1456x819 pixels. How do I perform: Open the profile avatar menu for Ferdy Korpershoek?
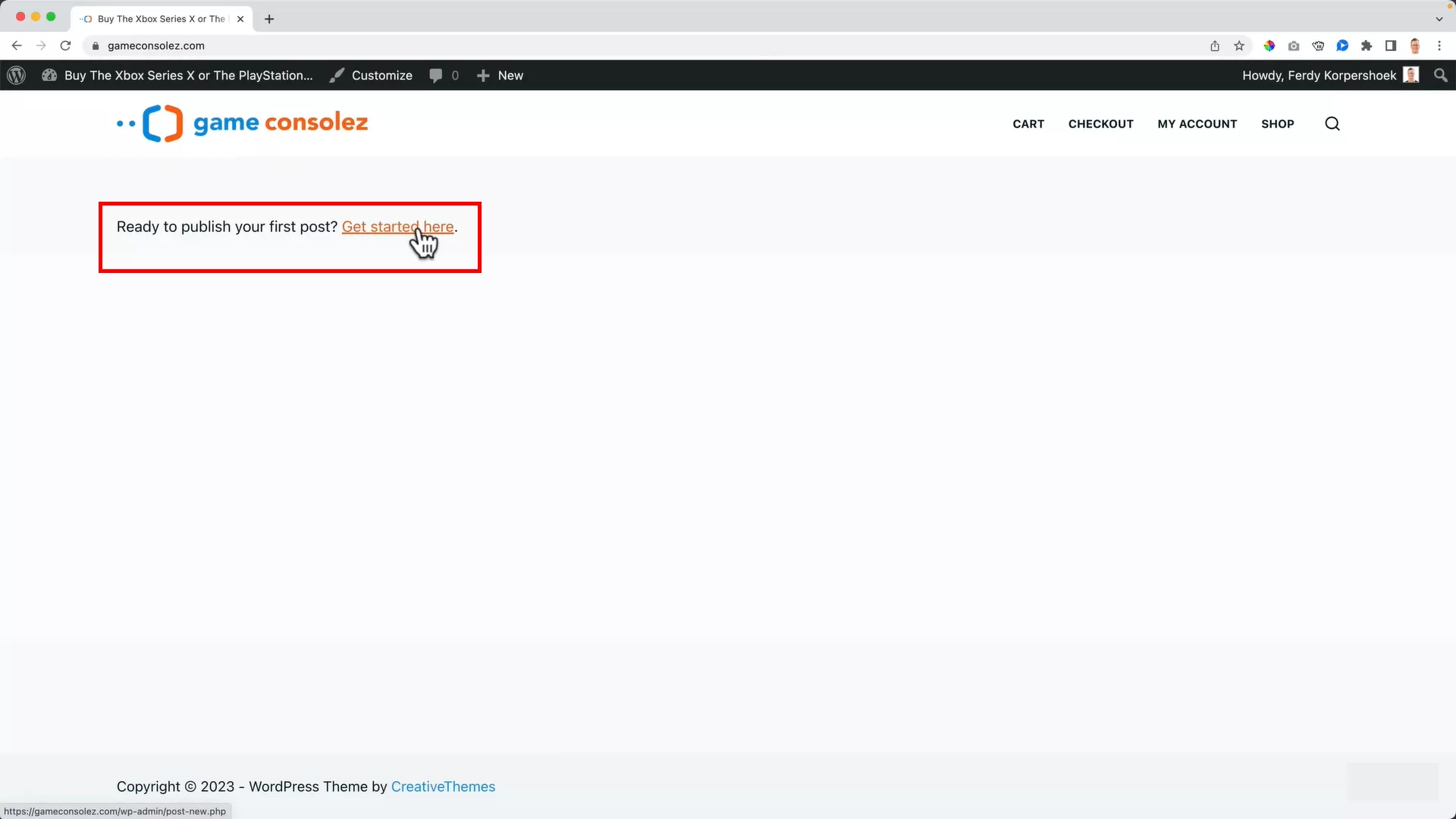1412,75
